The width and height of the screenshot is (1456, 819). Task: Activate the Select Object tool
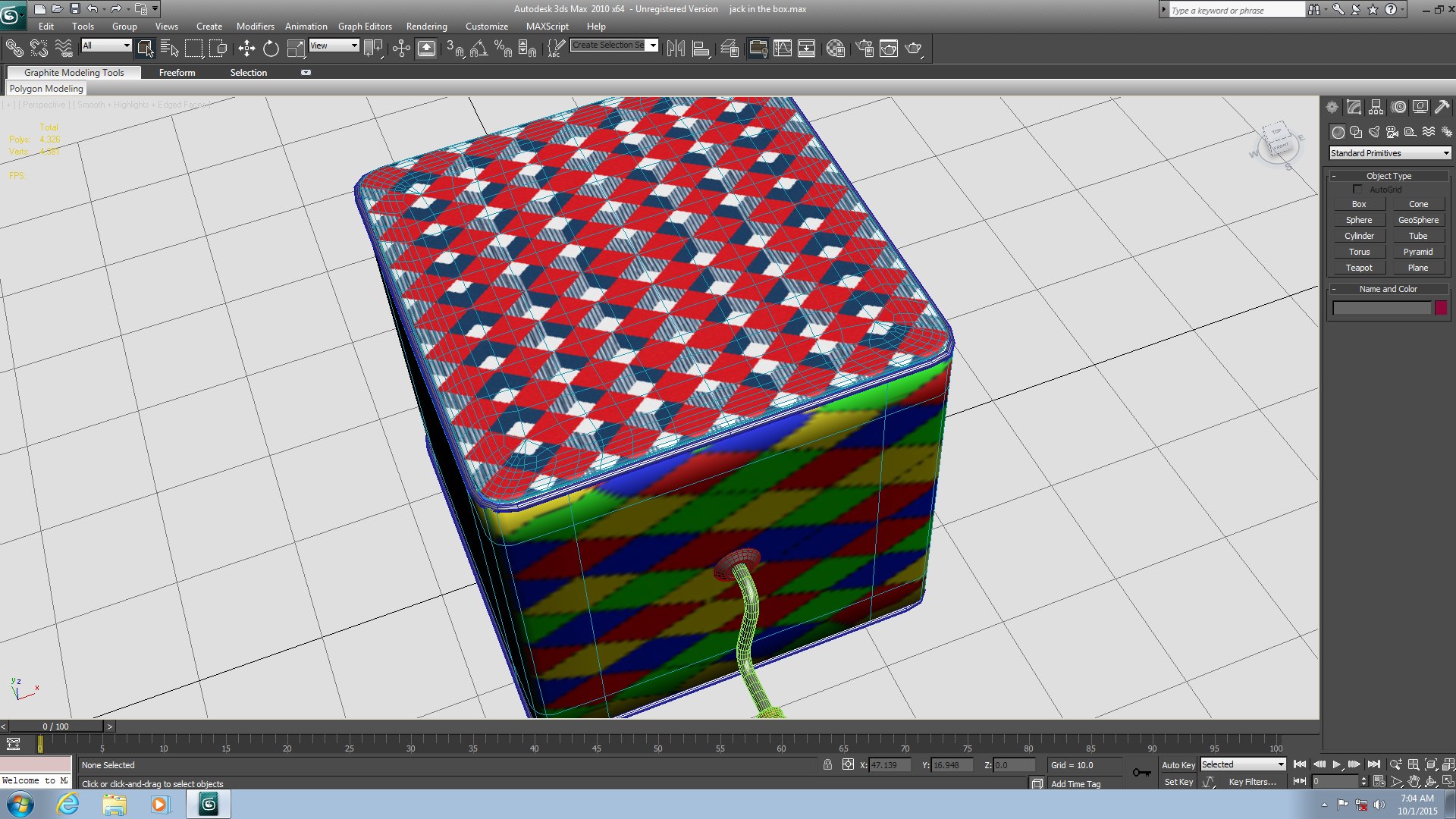(146, 49)
